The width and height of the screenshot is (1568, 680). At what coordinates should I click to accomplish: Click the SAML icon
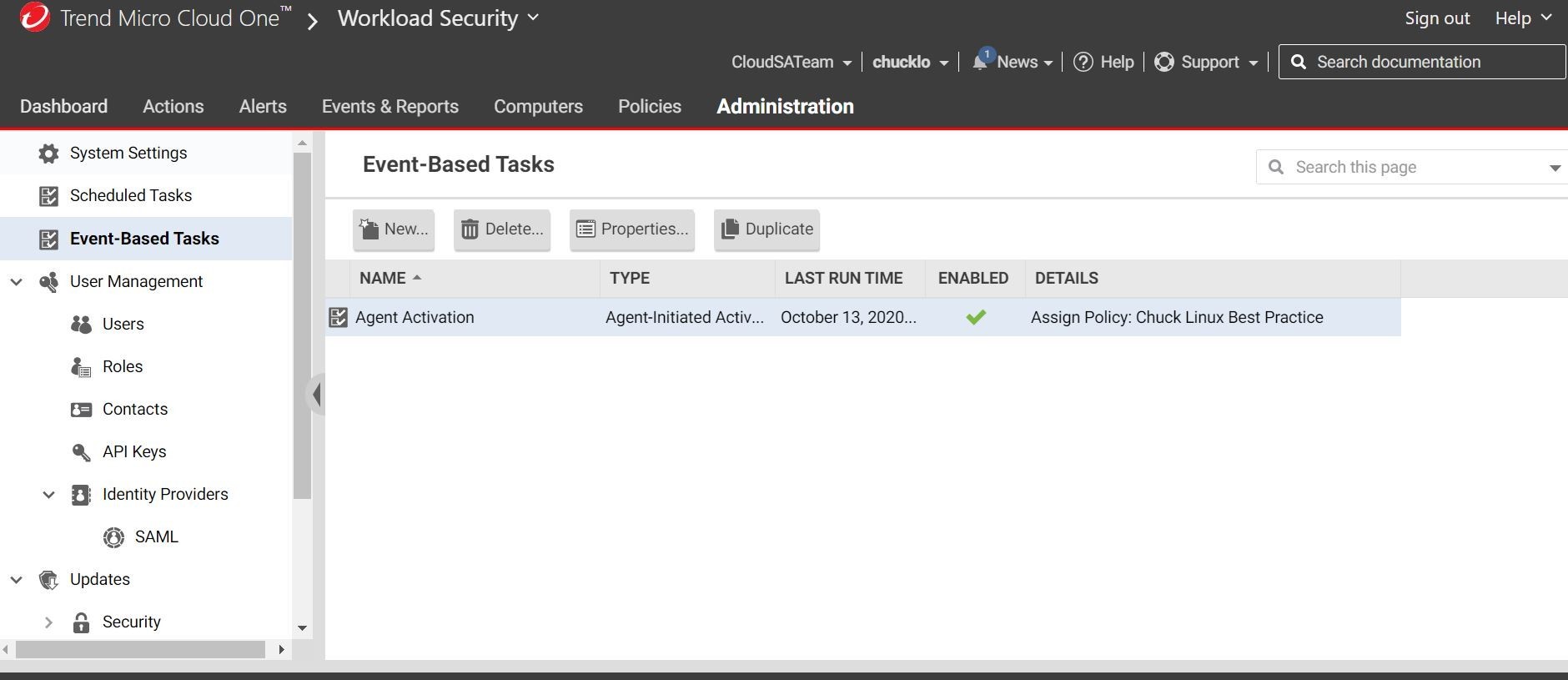pyautogui.click(x=113, y=537)
